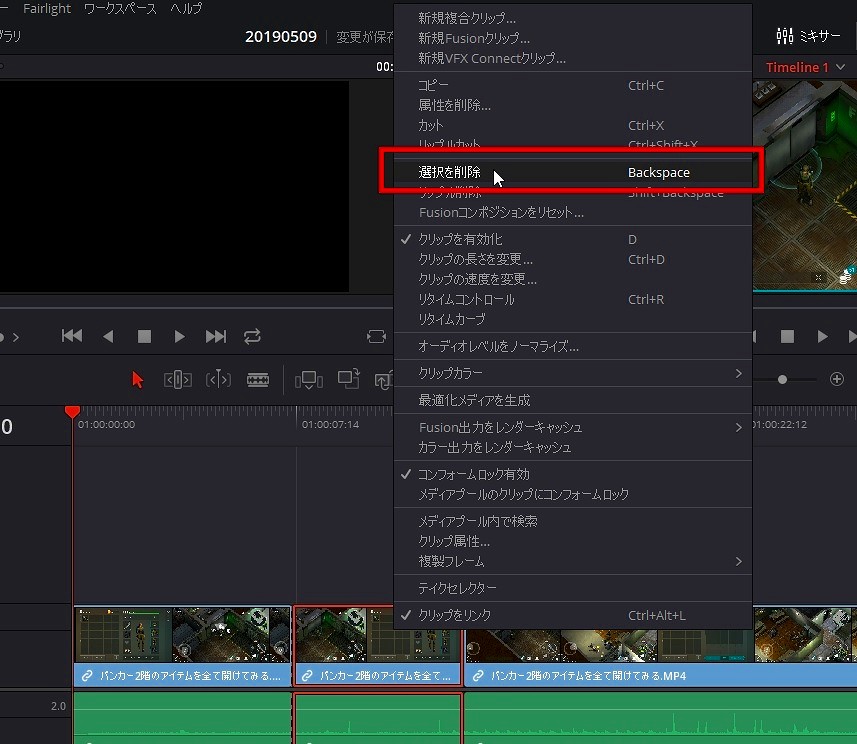
Task: Jump to first frame in source viewer
Action: [x=72, y=337]
